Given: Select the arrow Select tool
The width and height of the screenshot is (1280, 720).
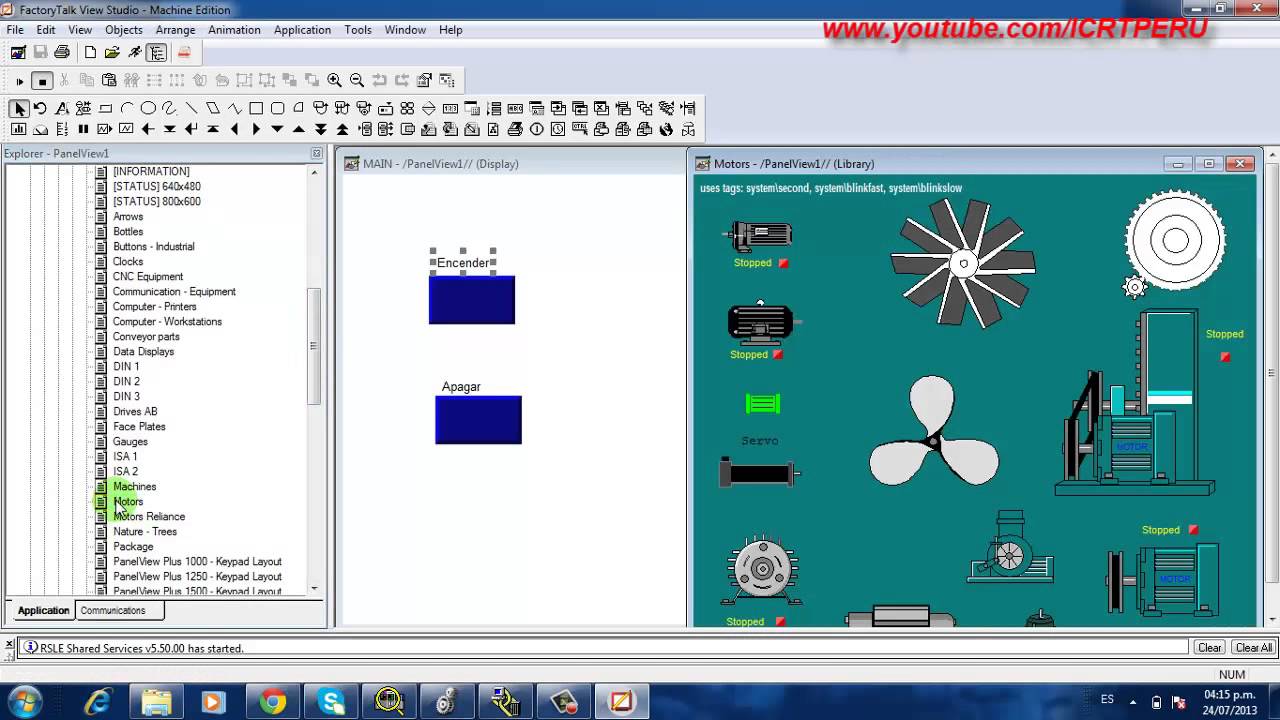Looking at the screenshot, I should click(x=20, y=108).
